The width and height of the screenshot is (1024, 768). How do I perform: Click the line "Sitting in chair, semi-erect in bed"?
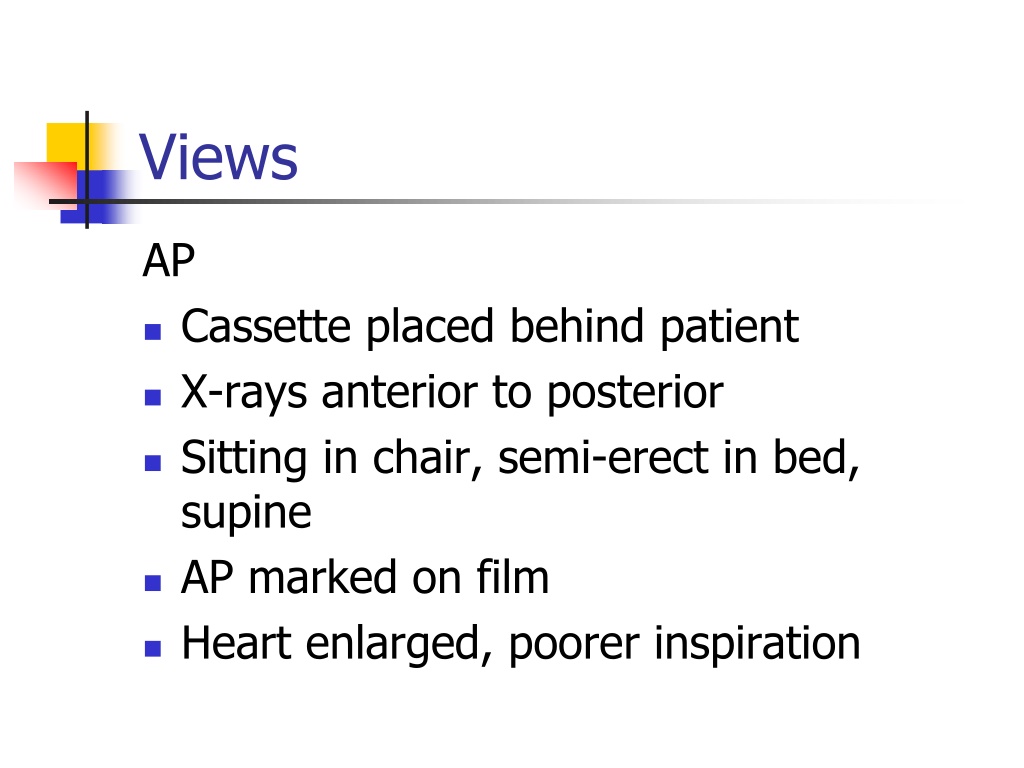(520, 458)
